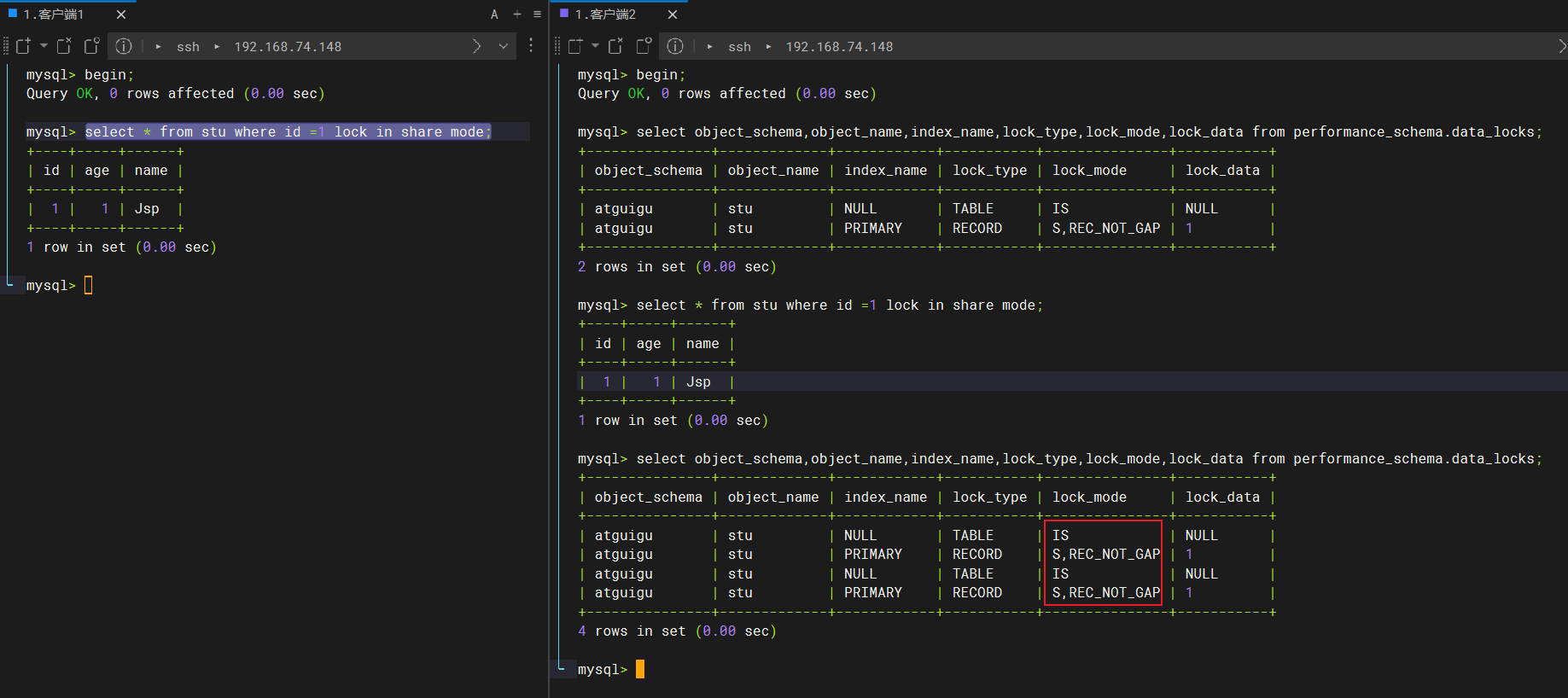Click '1 row in set' text in client 1
Image resolution: width=1568 pixels, height=698 pixels.
click(121, 247)
